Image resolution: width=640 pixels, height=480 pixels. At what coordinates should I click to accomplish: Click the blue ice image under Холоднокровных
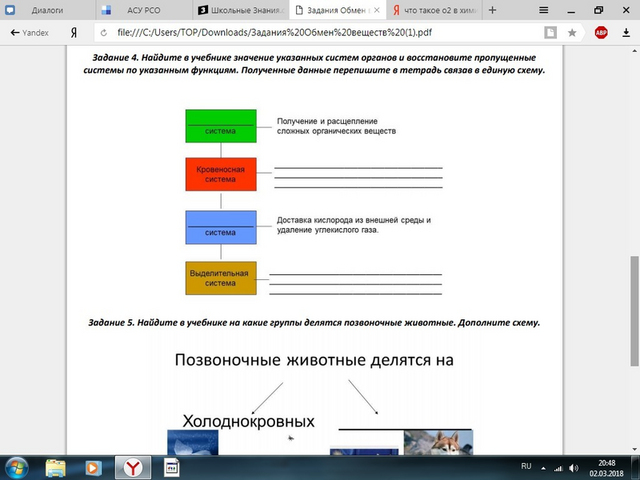[x=193, y=442]
